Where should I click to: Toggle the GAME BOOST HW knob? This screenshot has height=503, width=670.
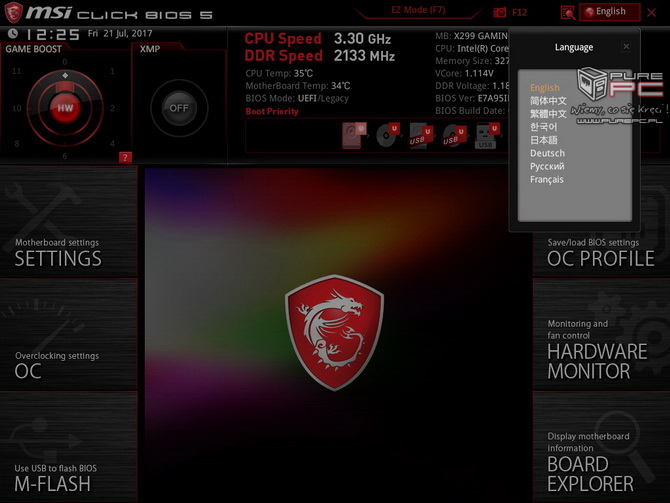pos(65,108)
